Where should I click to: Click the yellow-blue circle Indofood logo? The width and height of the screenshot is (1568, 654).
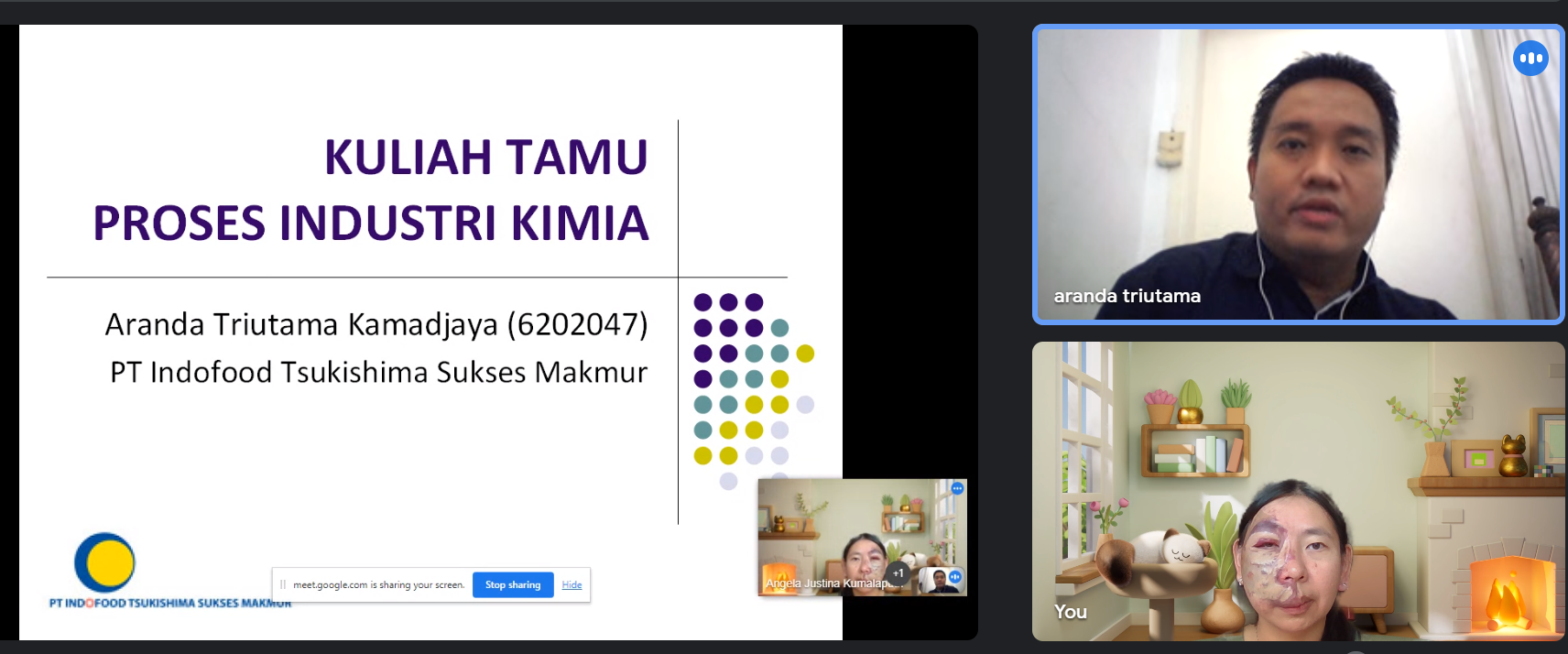coord(104,562)
